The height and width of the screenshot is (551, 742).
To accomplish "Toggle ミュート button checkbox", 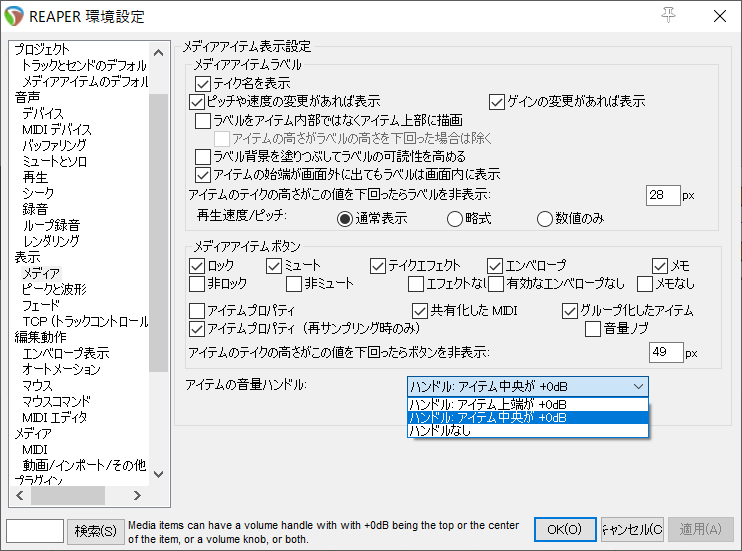I will point(274,266).
